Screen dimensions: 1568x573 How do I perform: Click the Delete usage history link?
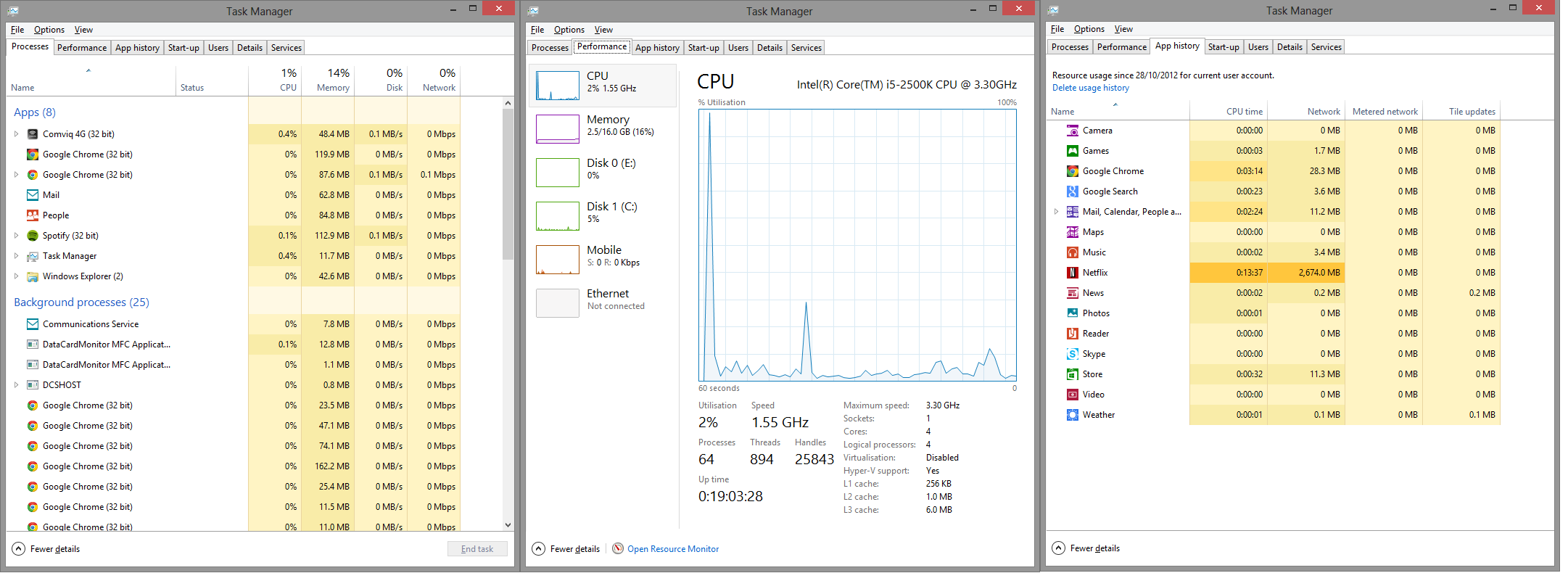(x=1091, y=88)
